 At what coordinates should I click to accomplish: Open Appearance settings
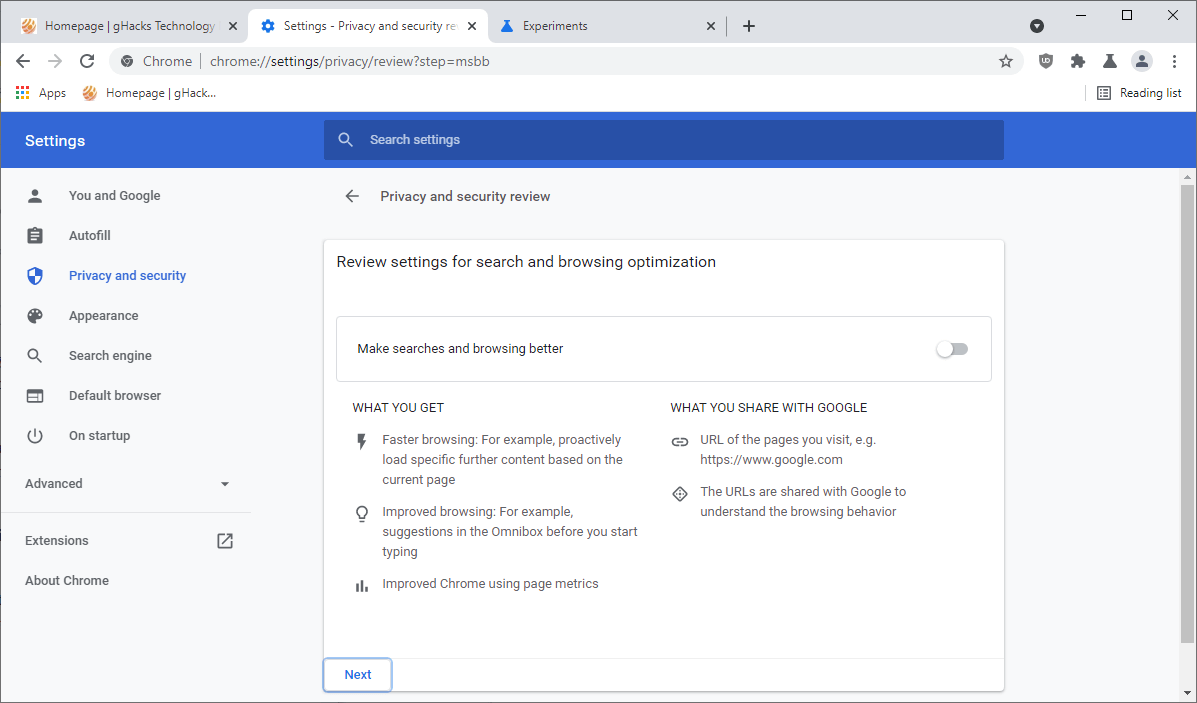(104, 316)
